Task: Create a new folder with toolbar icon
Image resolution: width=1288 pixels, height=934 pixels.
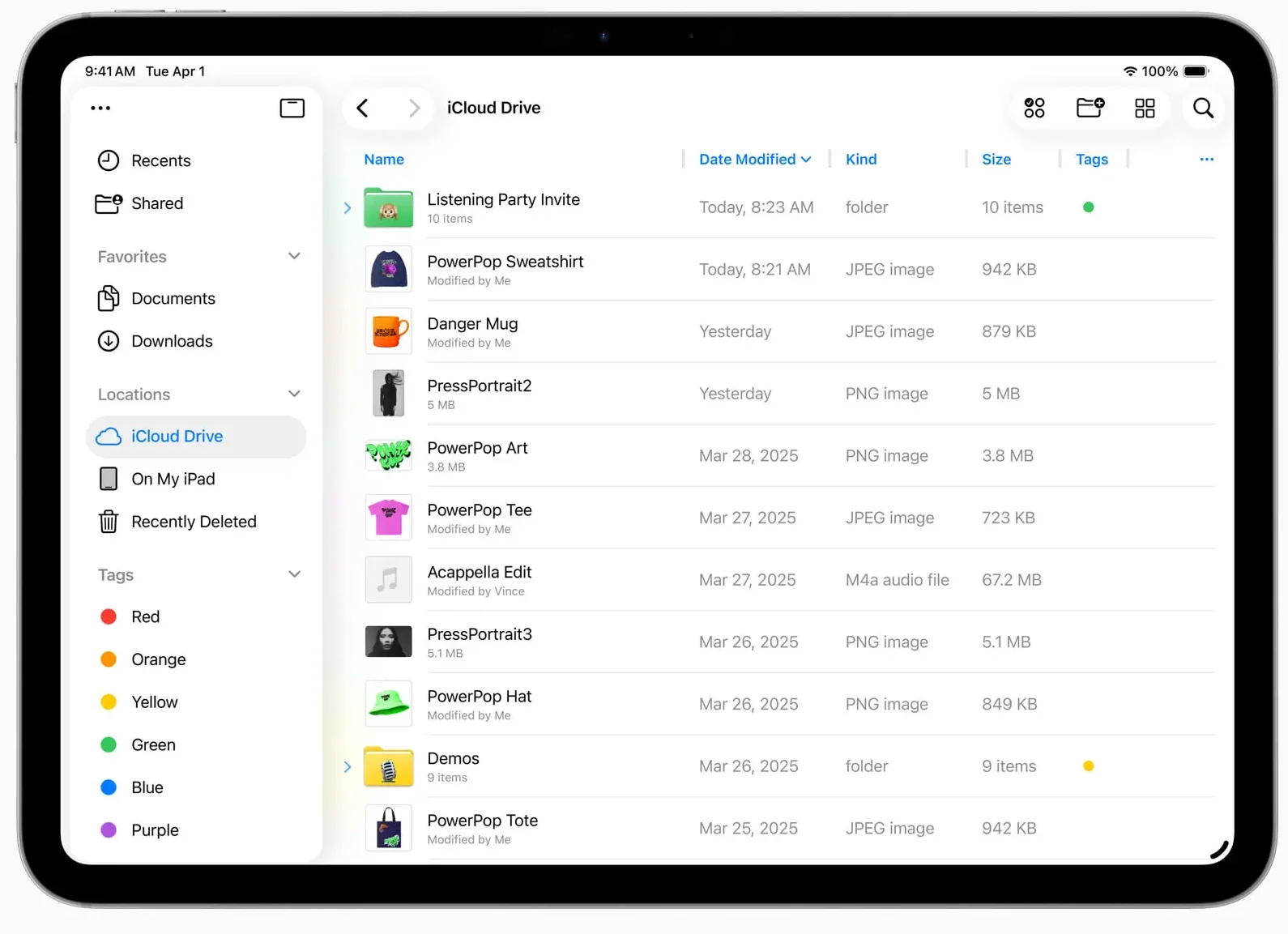Action: pyautogui.click(x=1090, y=108)
